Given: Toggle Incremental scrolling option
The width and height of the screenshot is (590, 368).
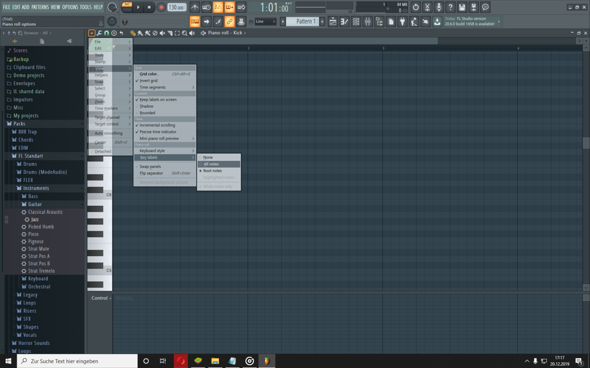Looking at the screenshot, I should (165, 125).
